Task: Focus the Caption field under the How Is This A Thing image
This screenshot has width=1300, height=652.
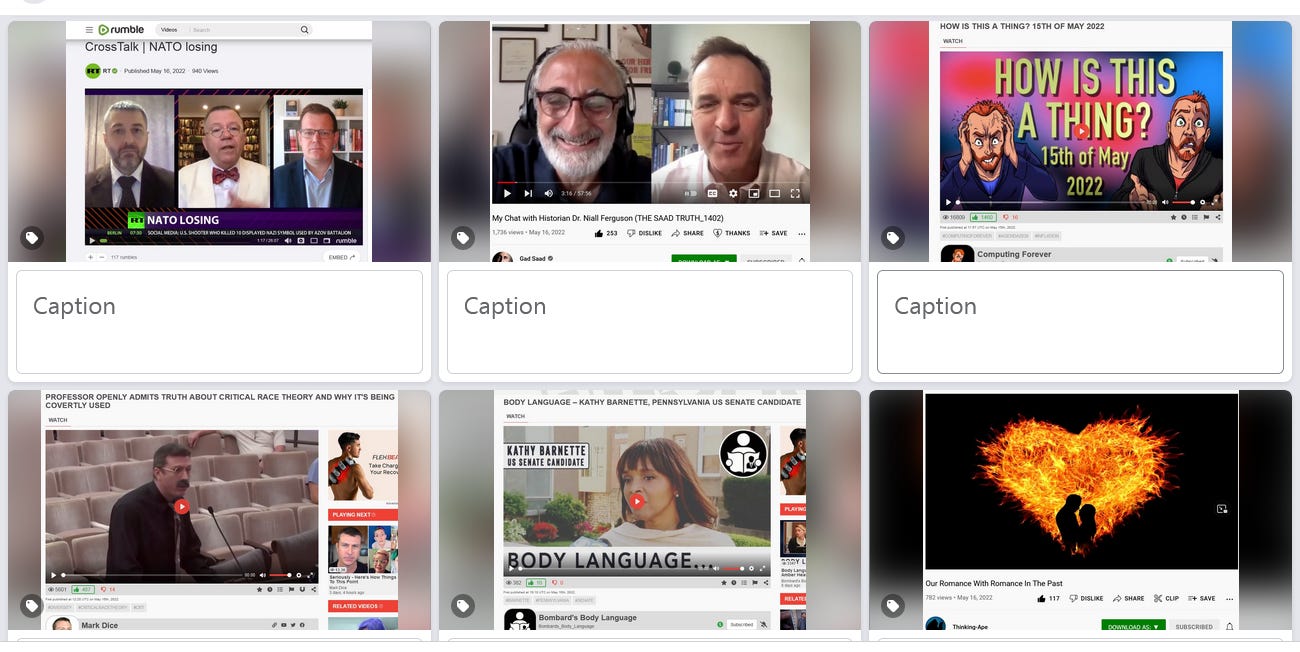Action: click(x=1080, y=322)
